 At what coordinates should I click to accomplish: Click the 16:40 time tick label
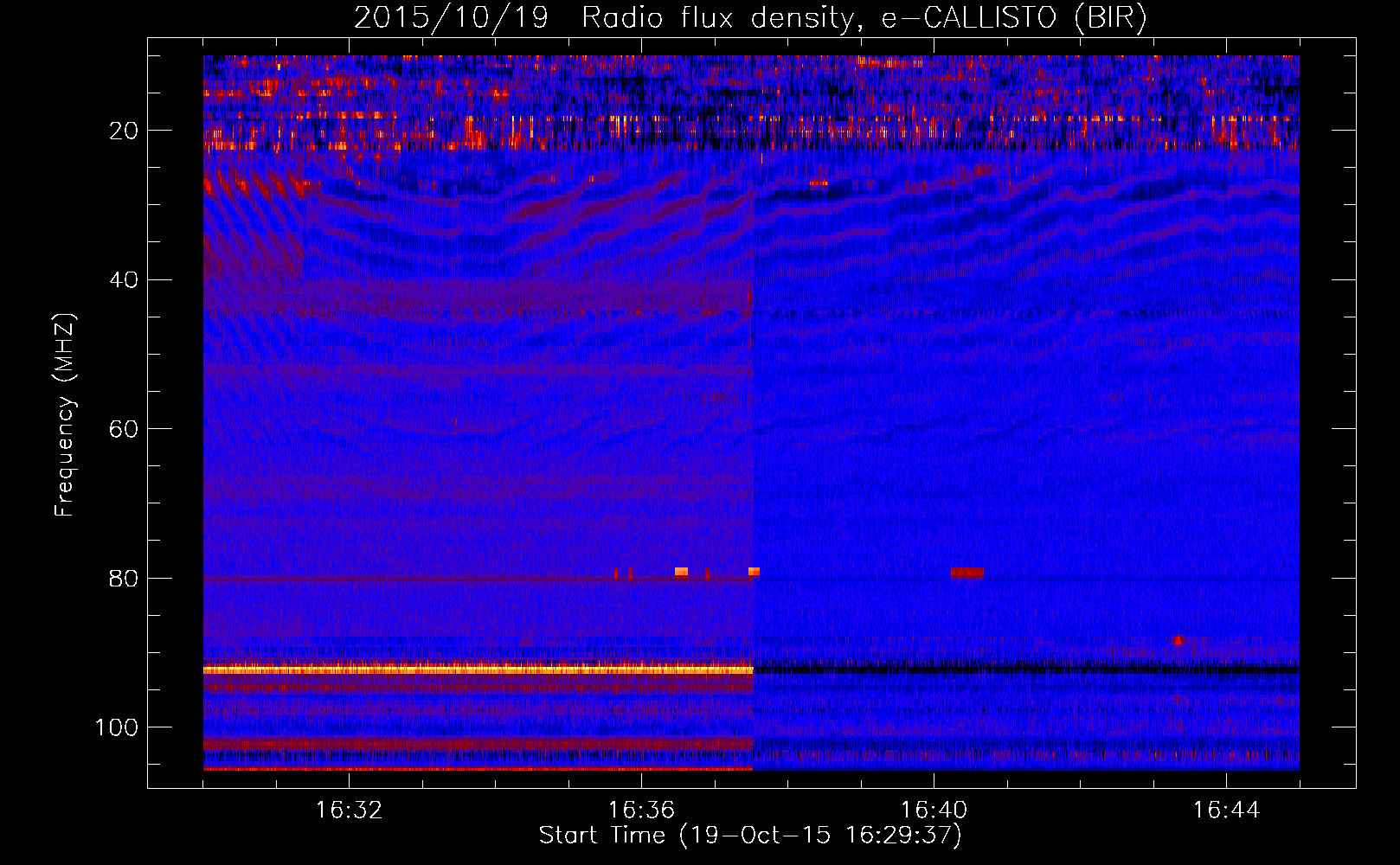(934, 811)
